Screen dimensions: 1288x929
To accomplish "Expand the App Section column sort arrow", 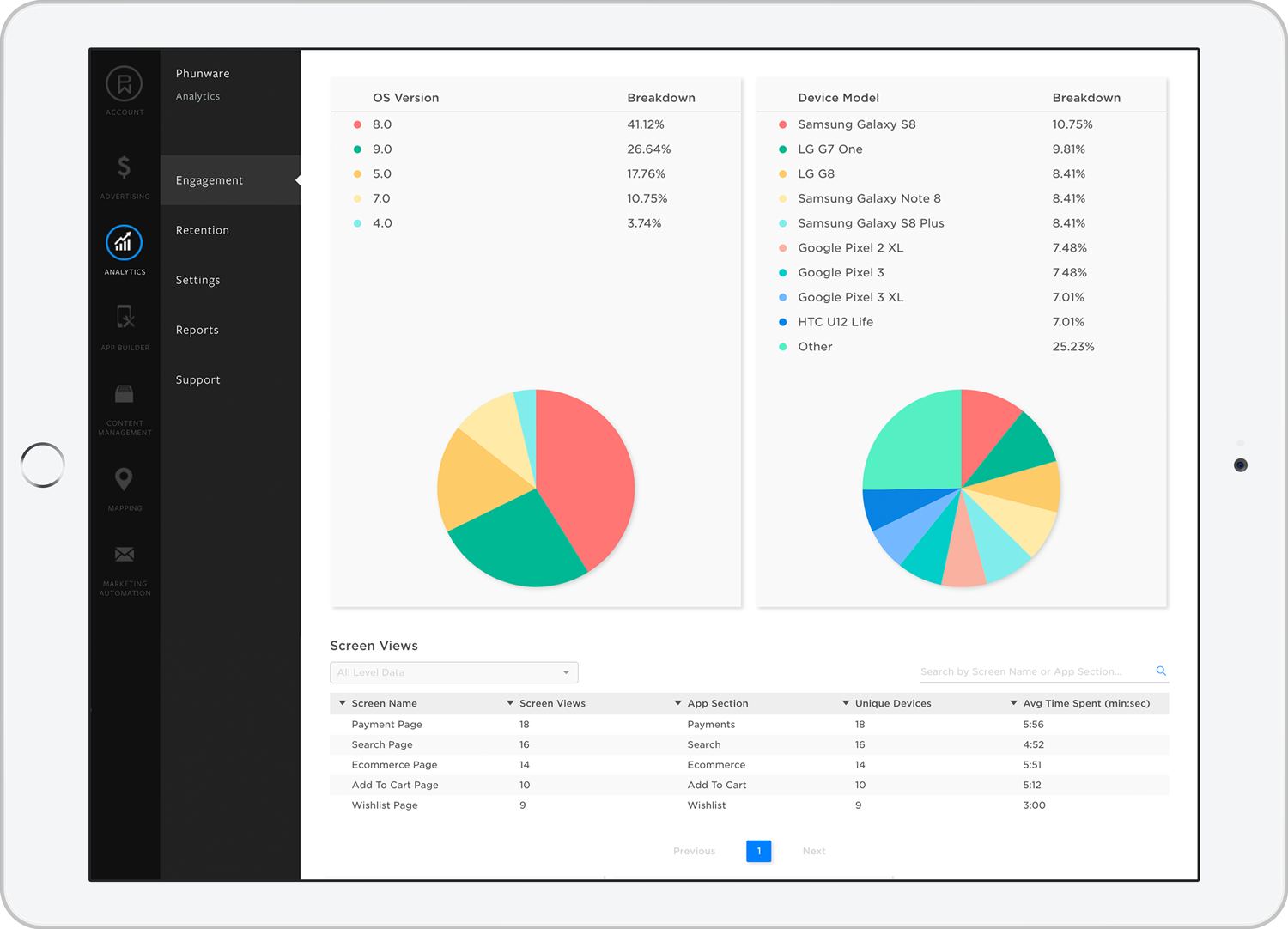I will pyautogui.click(x=677, y=702).
